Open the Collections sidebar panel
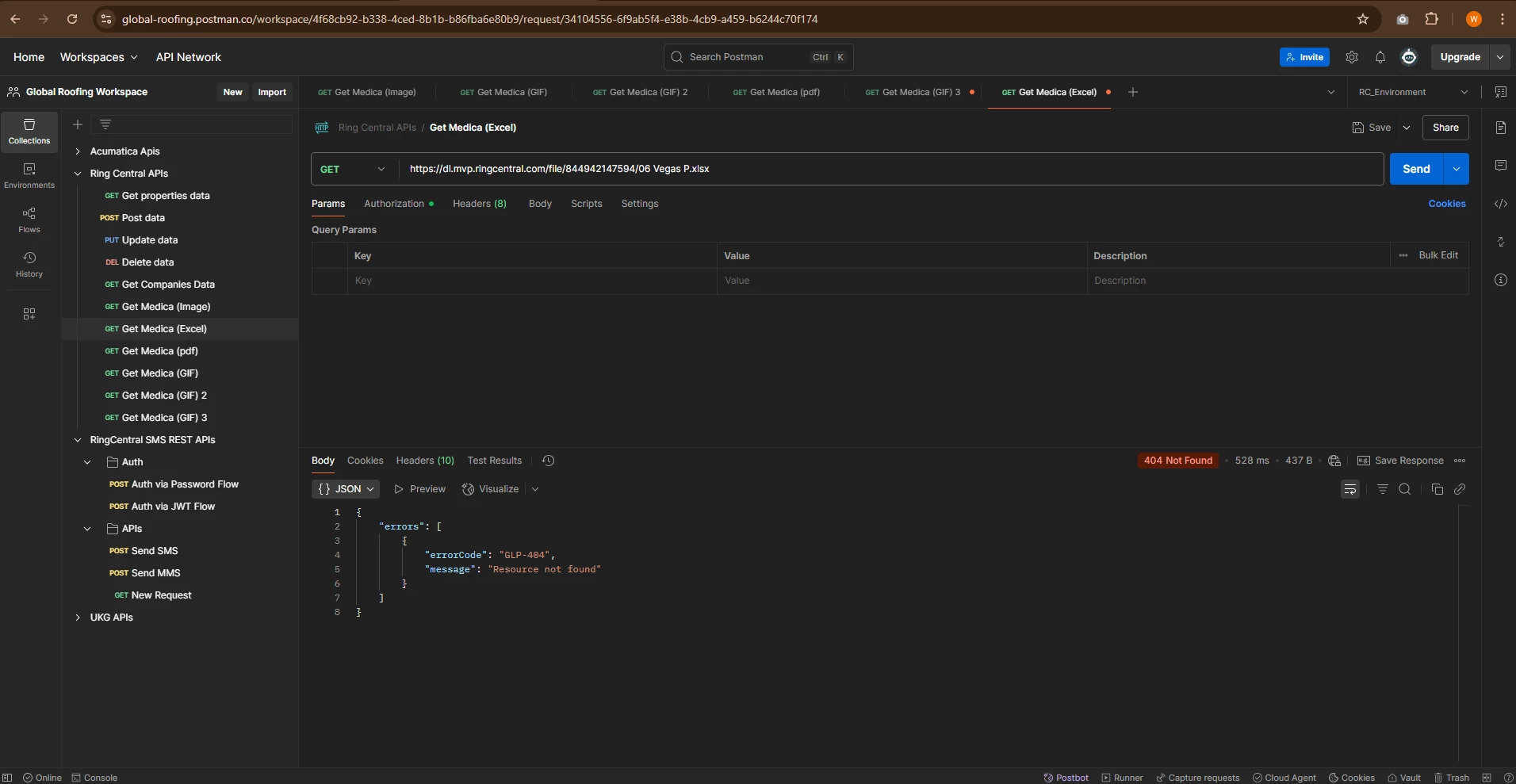1516x784 pixels. [29, 131]
